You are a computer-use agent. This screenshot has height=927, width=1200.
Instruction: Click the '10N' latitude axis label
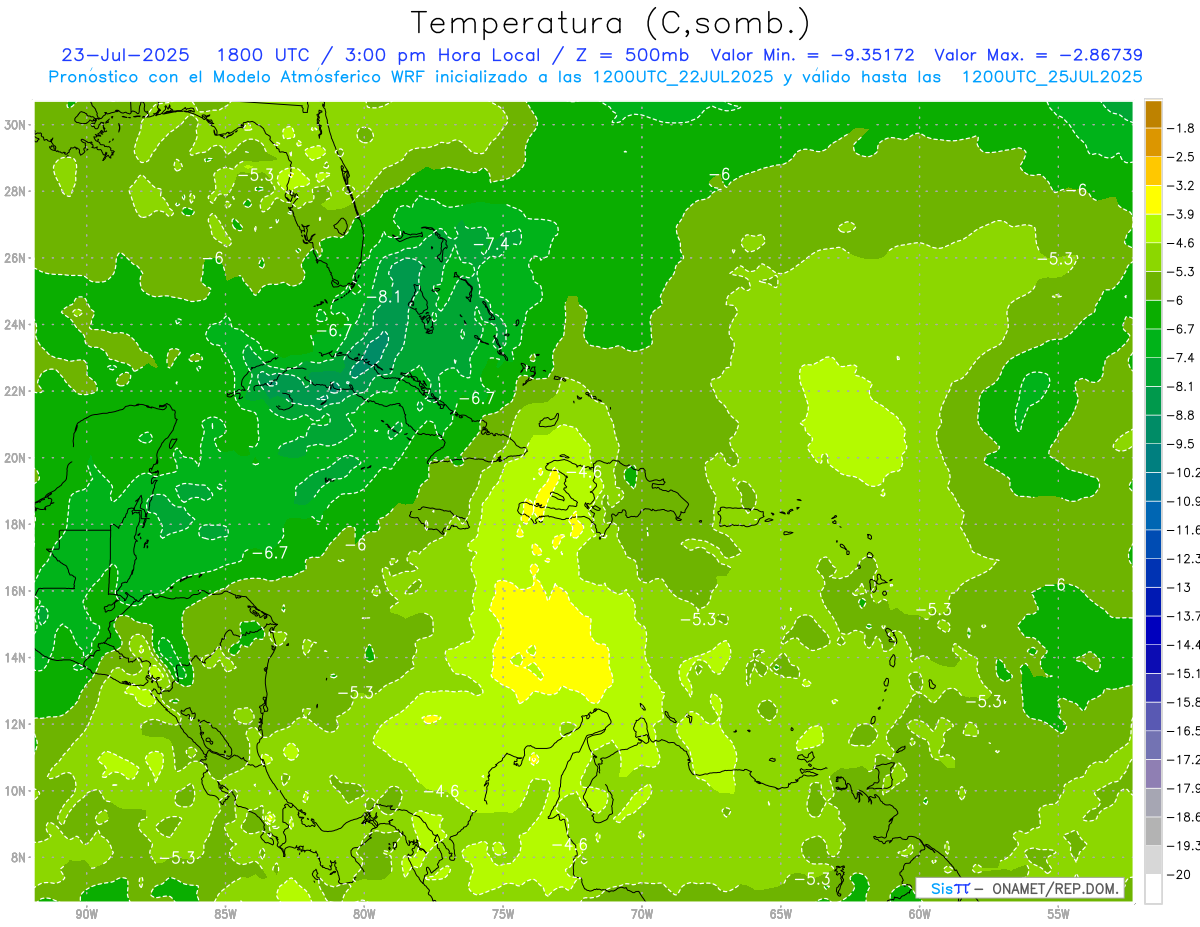pyautogui.click(x=17, y=790)
